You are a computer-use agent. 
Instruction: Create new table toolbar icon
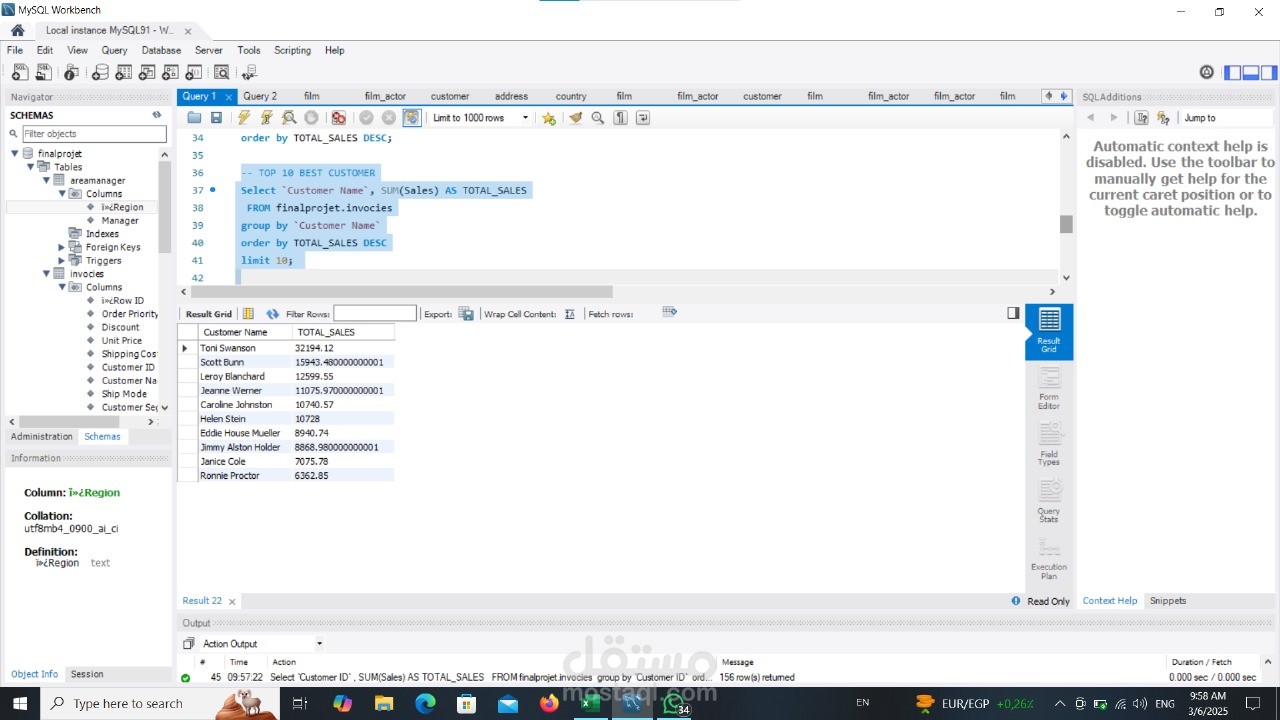point(124,72)
